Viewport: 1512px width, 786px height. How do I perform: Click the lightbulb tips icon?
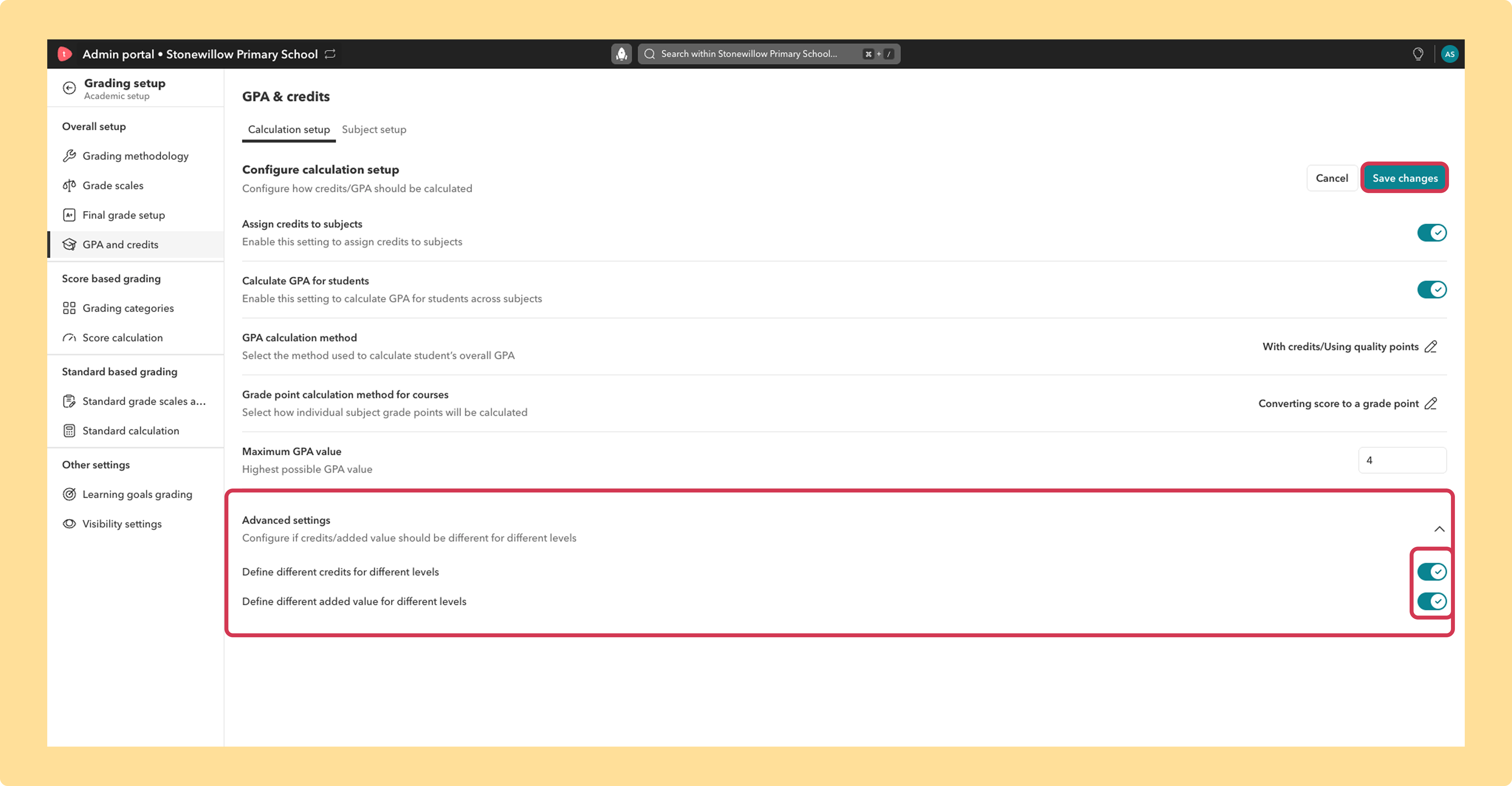point(1417,54)
